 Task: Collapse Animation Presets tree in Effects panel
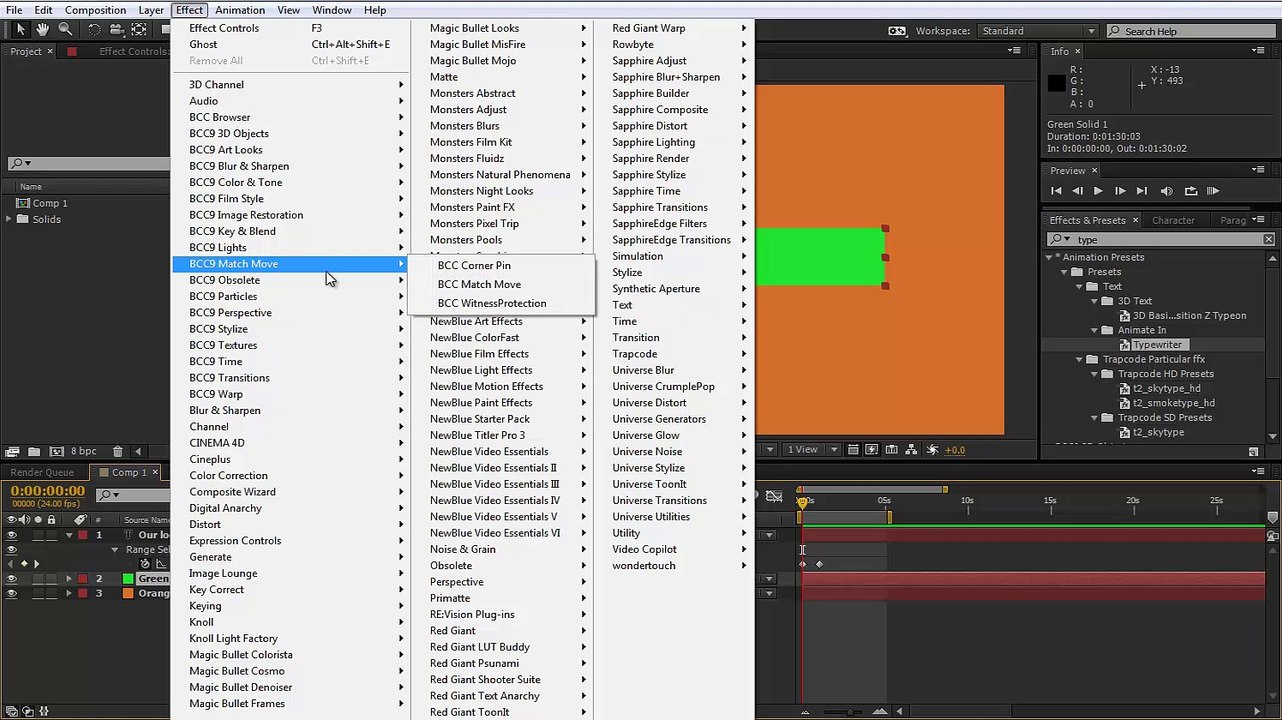[1049, 257]
